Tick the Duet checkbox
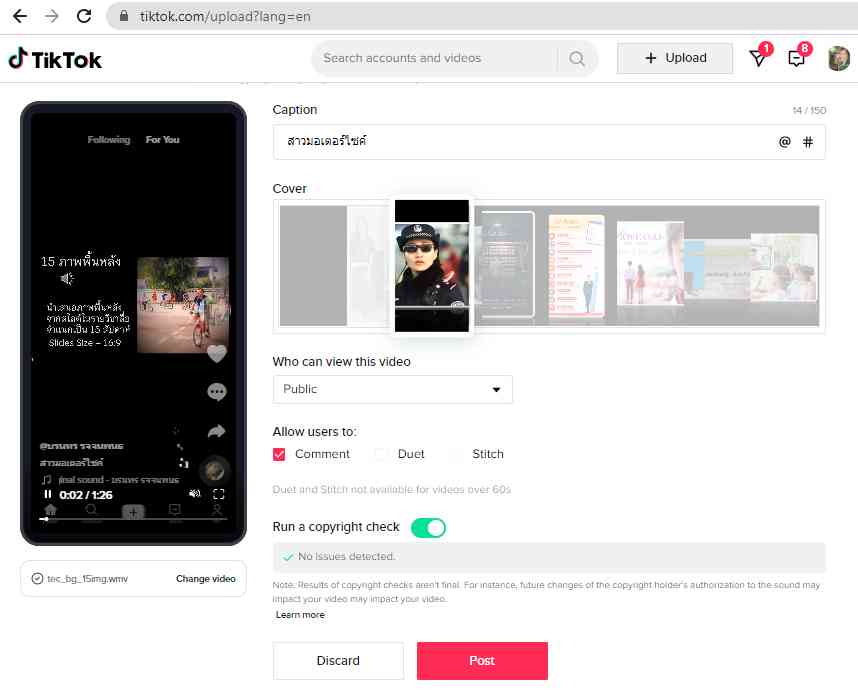 (x=381, y=454)
